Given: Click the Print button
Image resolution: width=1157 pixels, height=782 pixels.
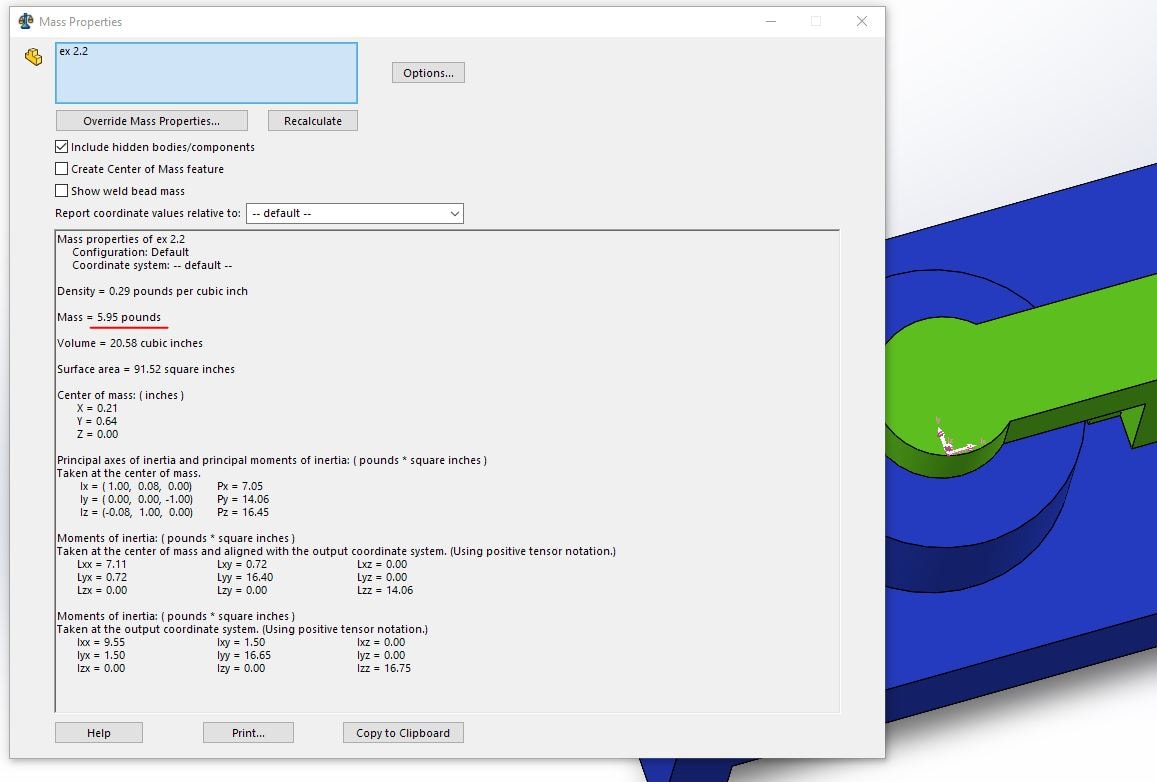Looking at the screenshot, I should (x=248, y=733).
